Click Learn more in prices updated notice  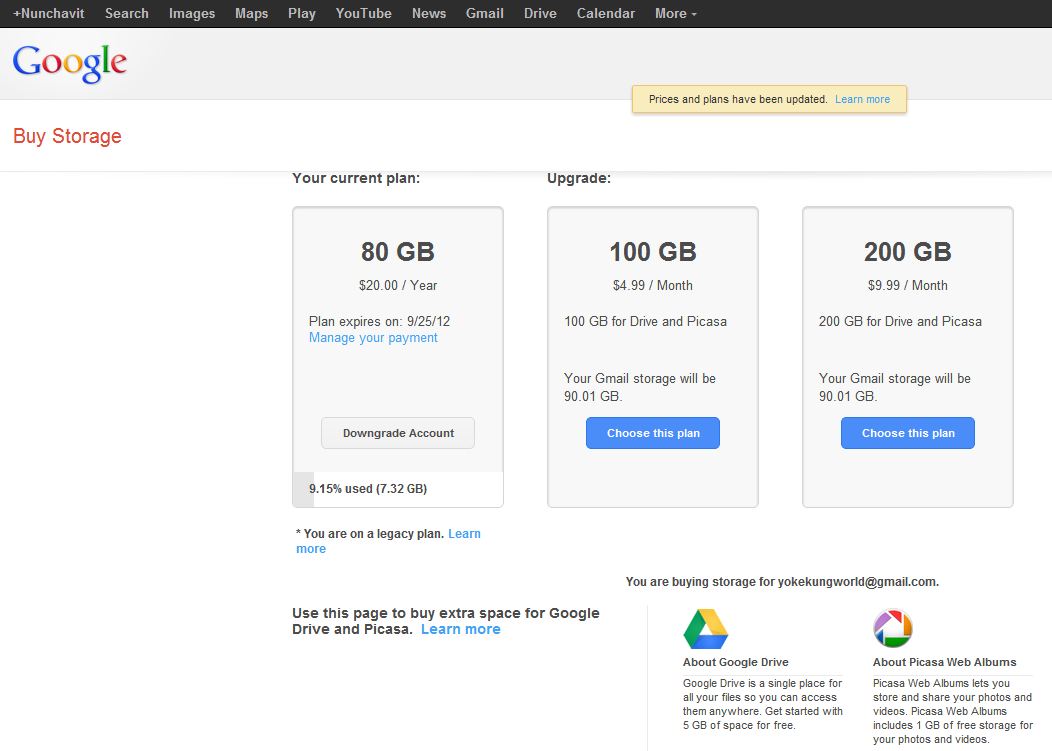862,99
